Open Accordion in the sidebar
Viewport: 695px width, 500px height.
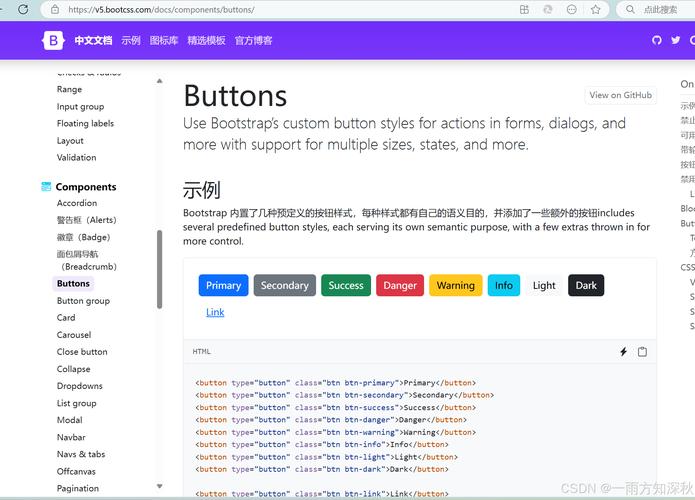click(x=77, y=203)
